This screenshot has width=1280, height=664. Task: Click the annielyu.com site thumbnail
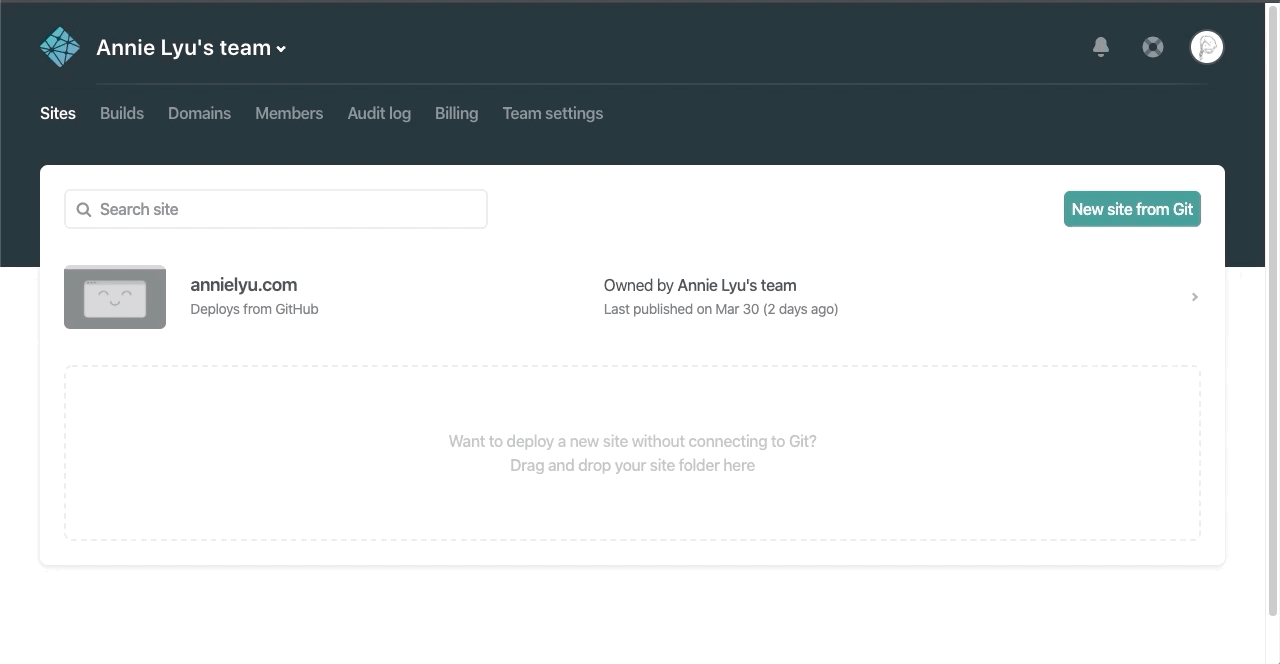(x=115, y=297)
